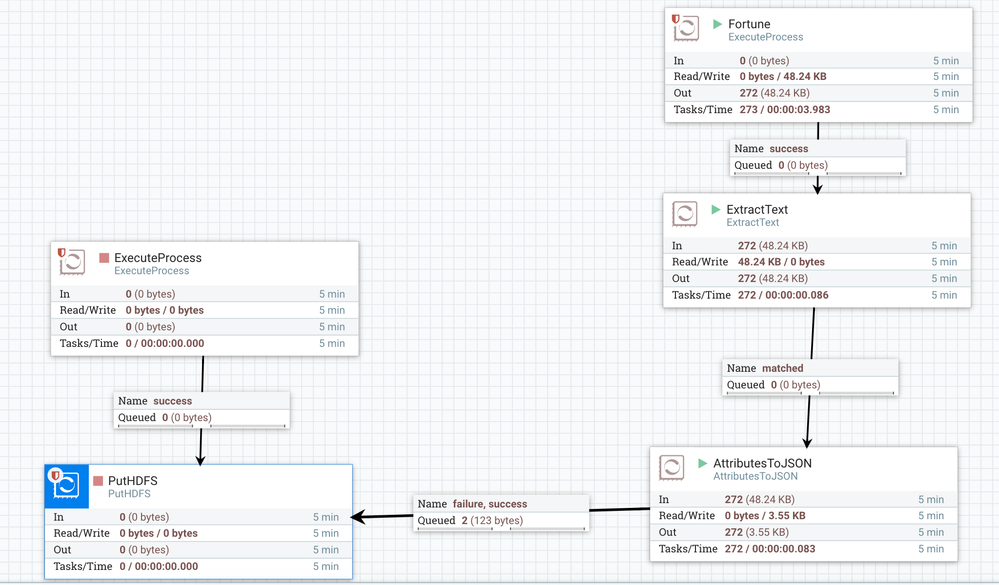Image resolution: width=999 pixels, height=585 pixels.
Task: Click the blue PutHDFS processor icon
Action: click(x=66, y=486)
